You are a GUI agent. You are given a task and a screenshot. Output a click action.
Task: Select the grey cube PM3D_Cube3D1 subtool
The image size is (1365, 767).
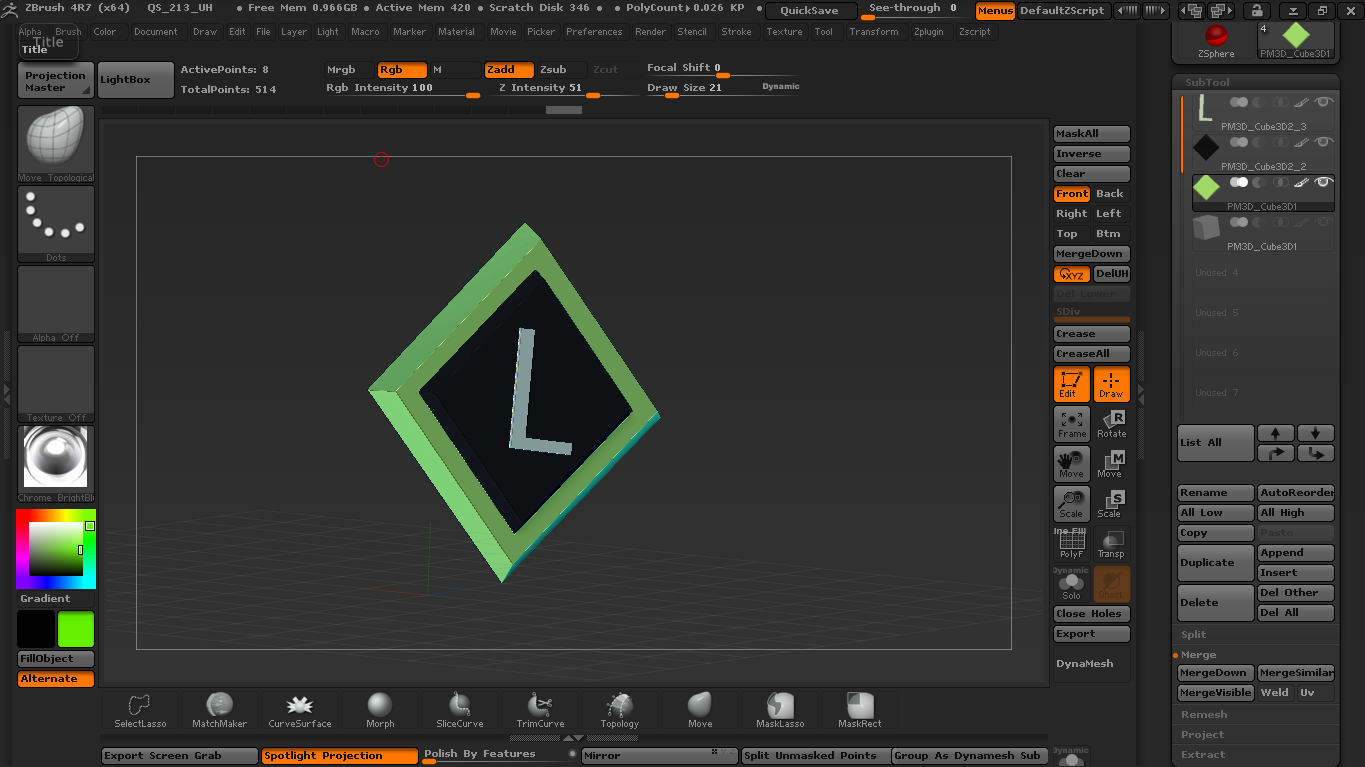[1264, 232]
